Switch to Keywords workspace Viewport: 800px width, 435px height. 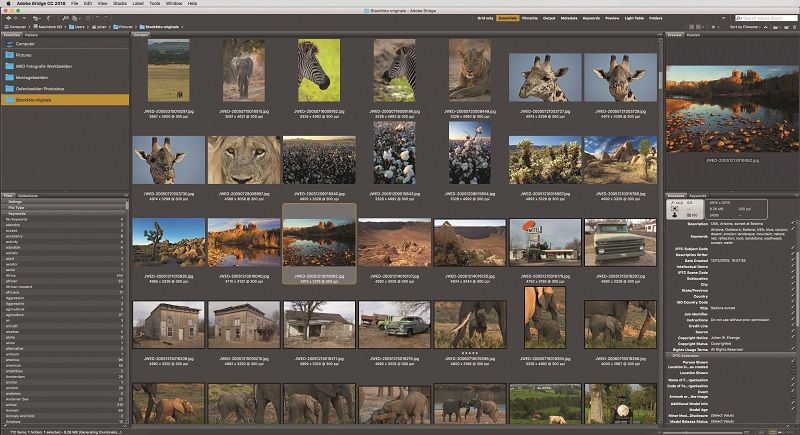click(591, 18)
